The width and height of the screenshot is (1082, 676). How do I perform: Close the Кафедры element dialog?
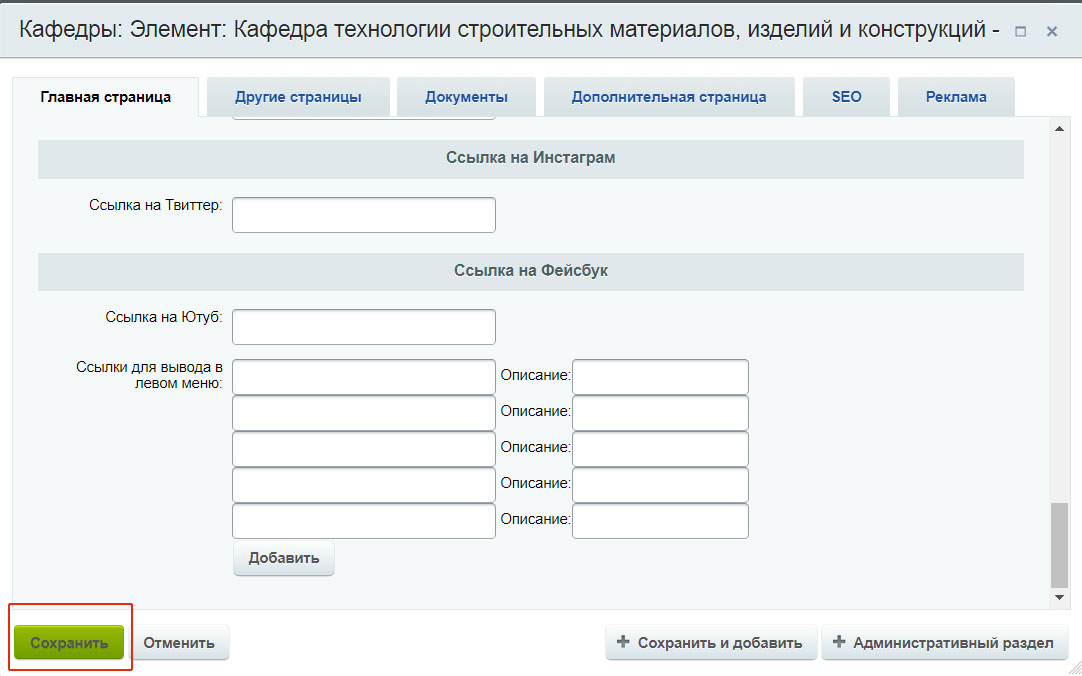[x=1052, y=31]
